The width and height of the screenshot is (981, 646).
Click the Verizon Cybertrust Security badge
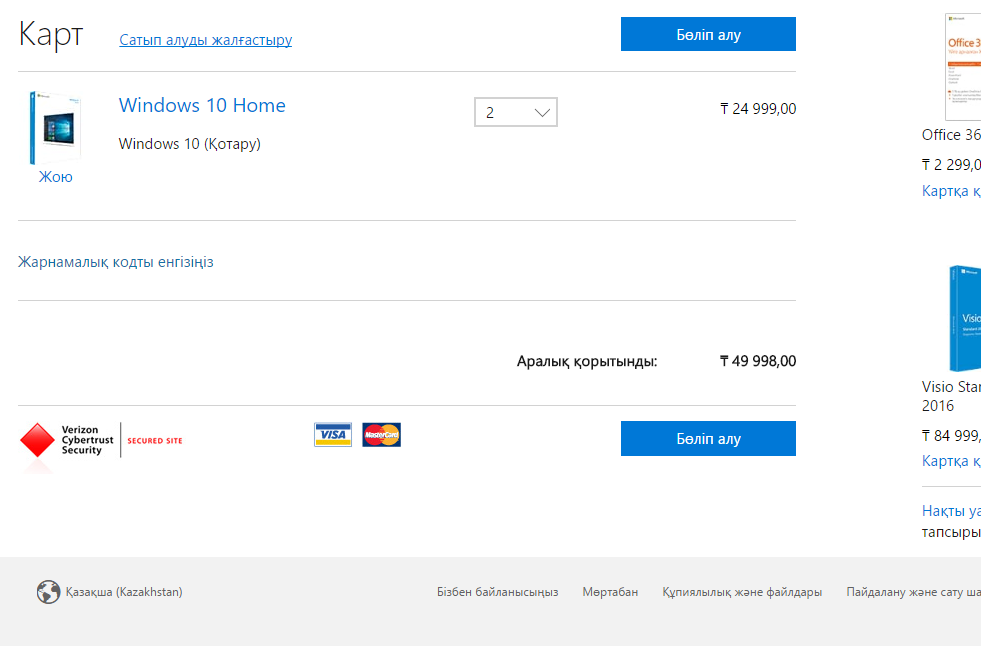tap(101, 440)
